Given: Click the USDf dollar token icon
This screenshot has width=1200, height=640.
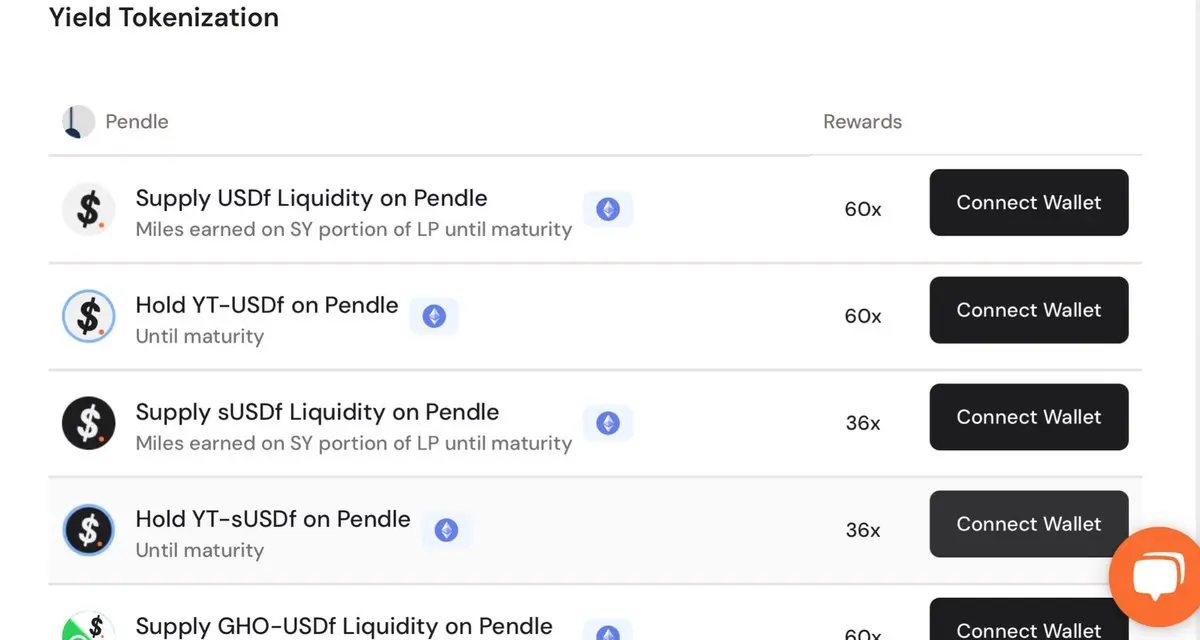Looking at the screenshot, I should tap(88, 210).
